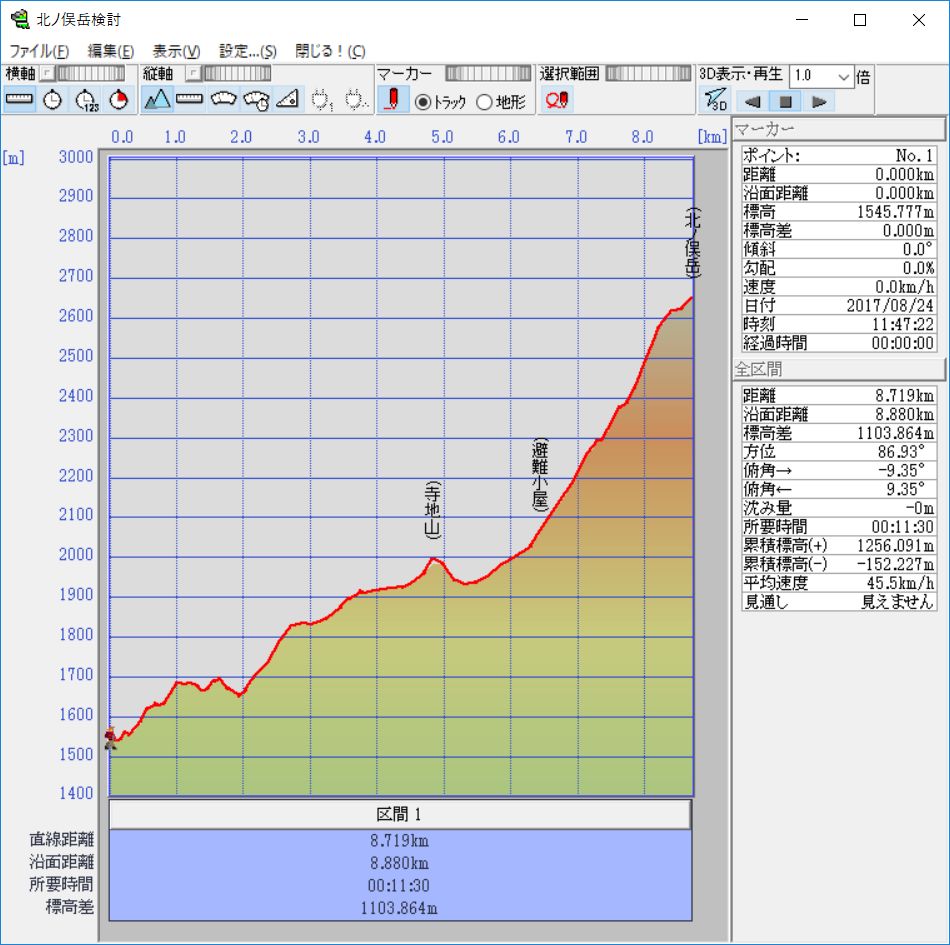Image resolution: width=950 pixels, height=945 pixels.
Task: Click the hiker marker on the profile start
Action: click(110, 738)
